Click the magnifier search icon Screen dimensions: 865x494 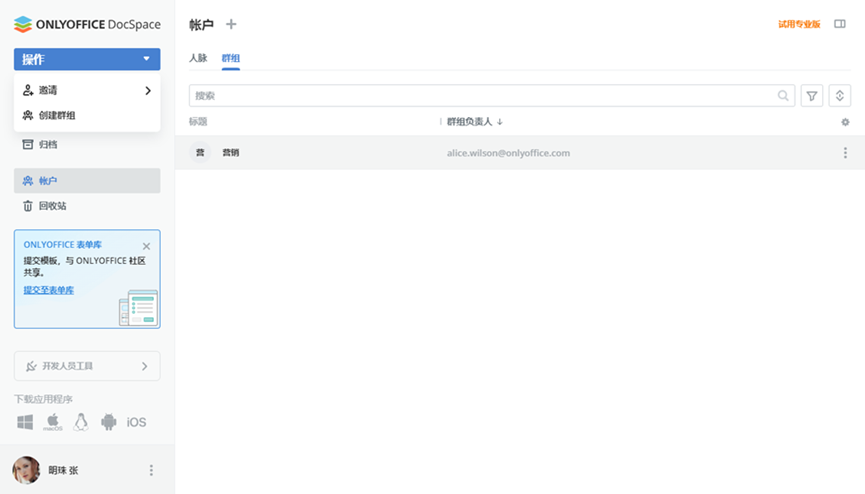(783, 95)
